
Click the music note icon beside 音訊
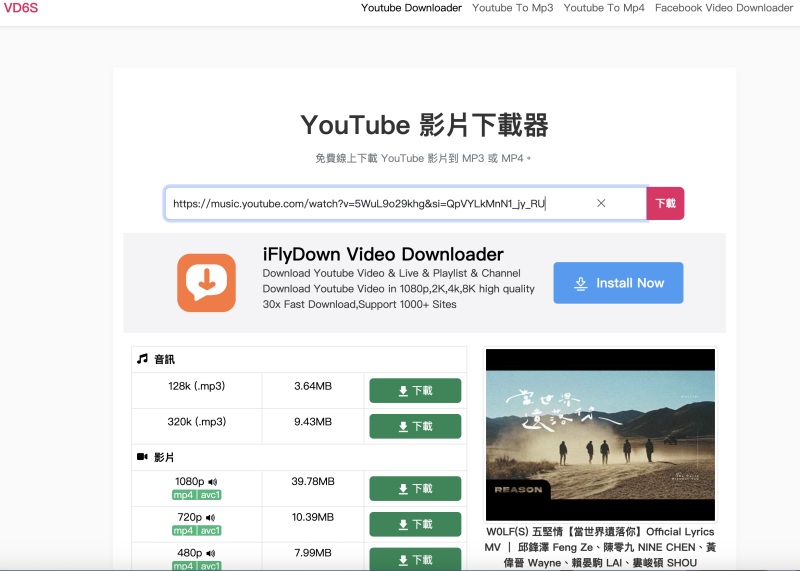[142, 359]
